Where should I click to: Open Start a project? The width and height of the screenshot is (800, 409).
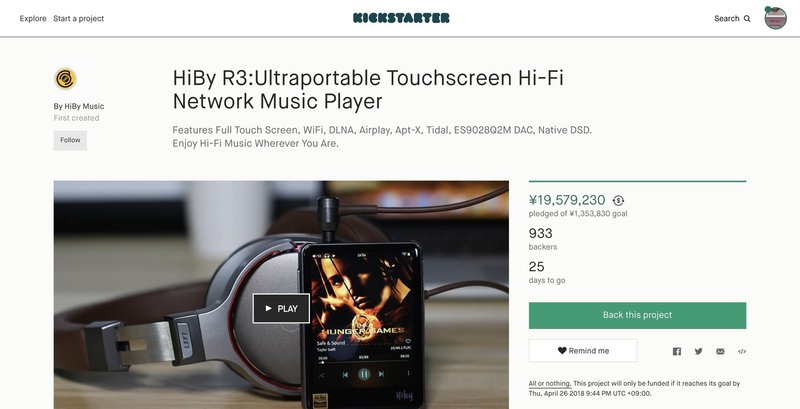79,18
